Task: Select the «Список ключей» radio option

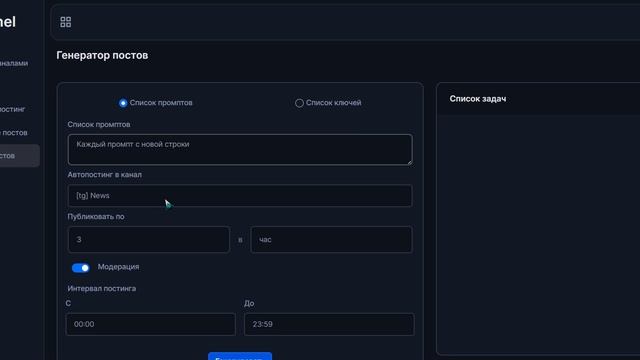Action: coord(299,103)
